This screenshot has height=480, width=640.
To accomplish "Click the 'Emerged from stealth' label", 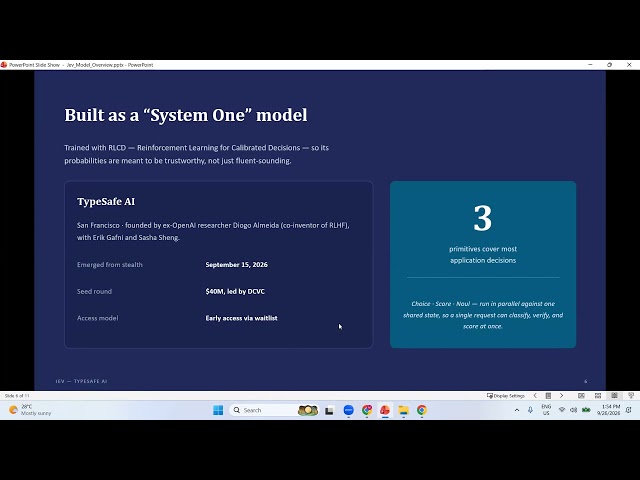I will click(x=109, y=264).
